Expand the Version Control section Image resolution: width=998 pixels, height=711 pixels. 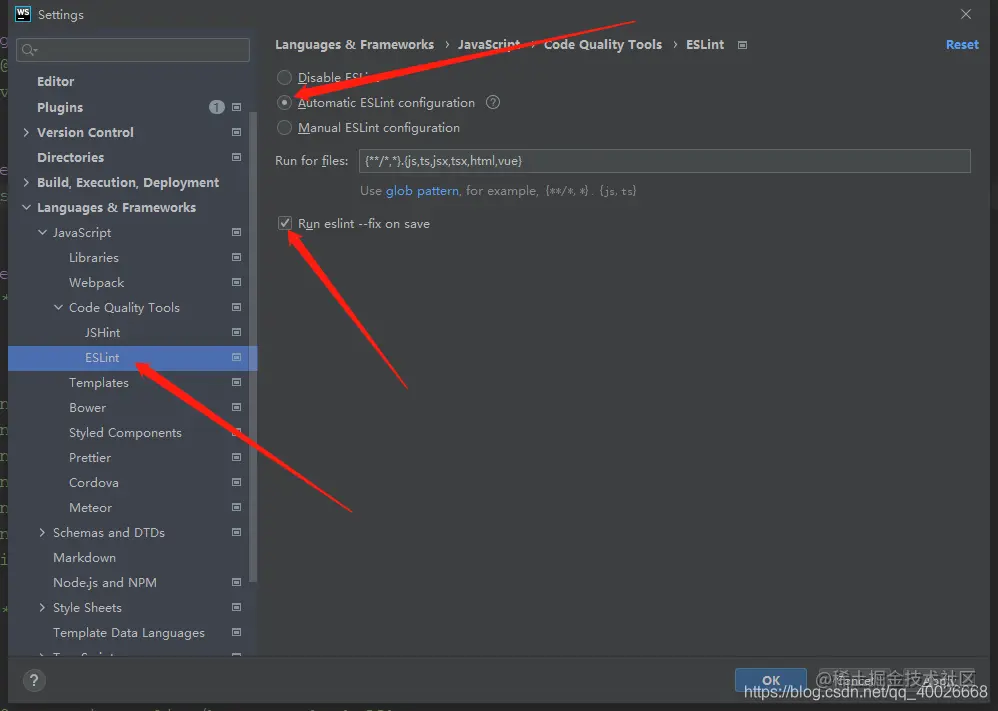[26, 132]
